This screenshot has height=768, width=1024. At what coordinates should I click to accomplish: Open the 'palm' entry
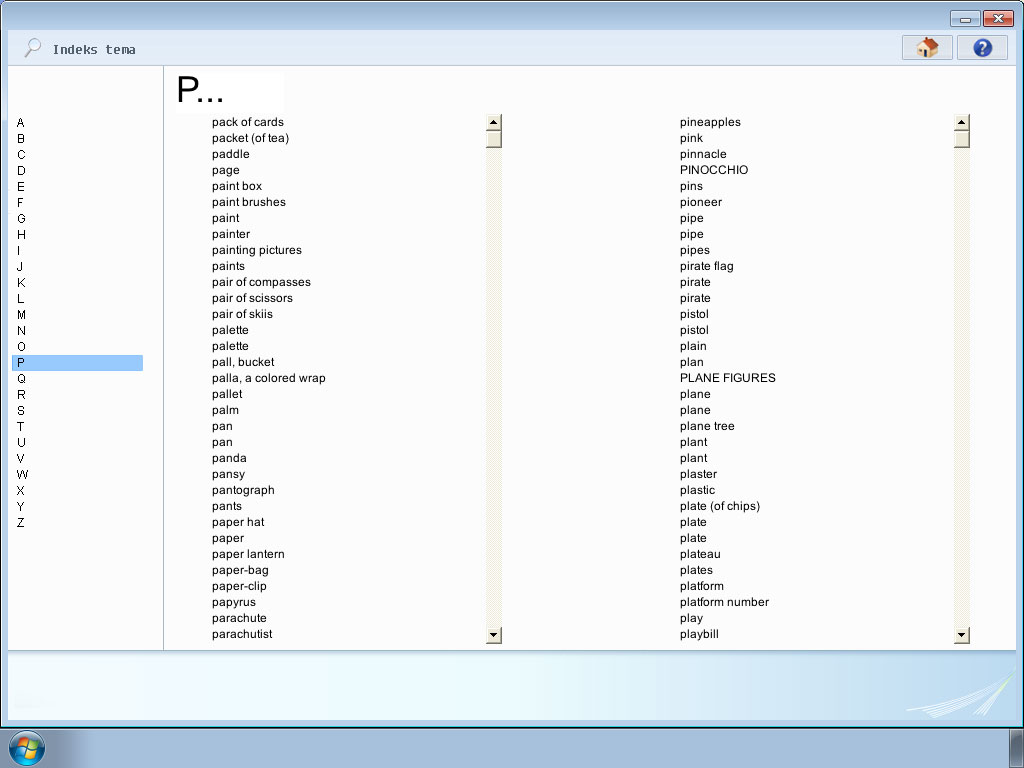225,410
